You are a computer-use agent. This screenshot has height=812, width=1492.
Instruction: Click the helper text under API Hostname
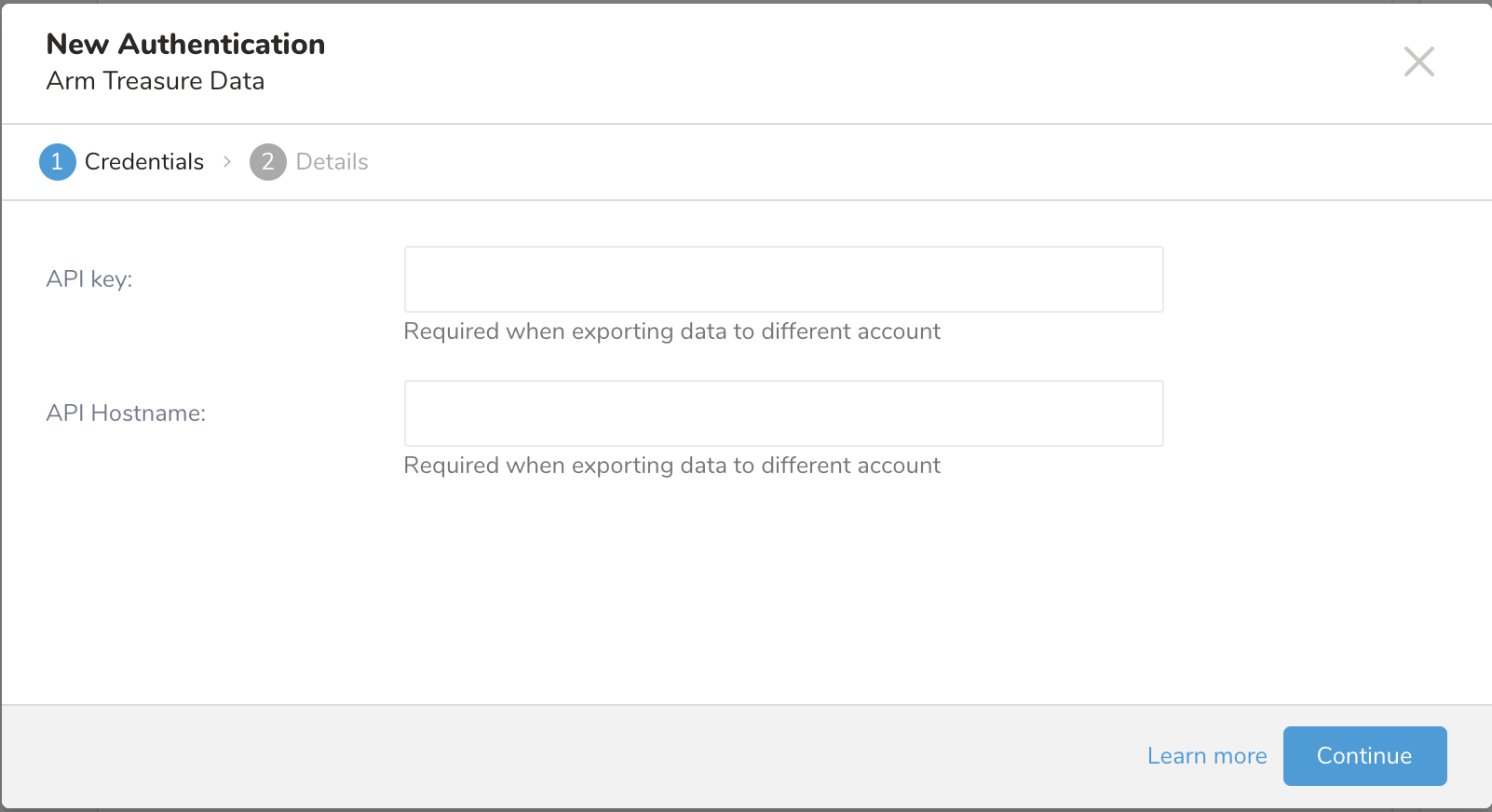pos(671,466)
